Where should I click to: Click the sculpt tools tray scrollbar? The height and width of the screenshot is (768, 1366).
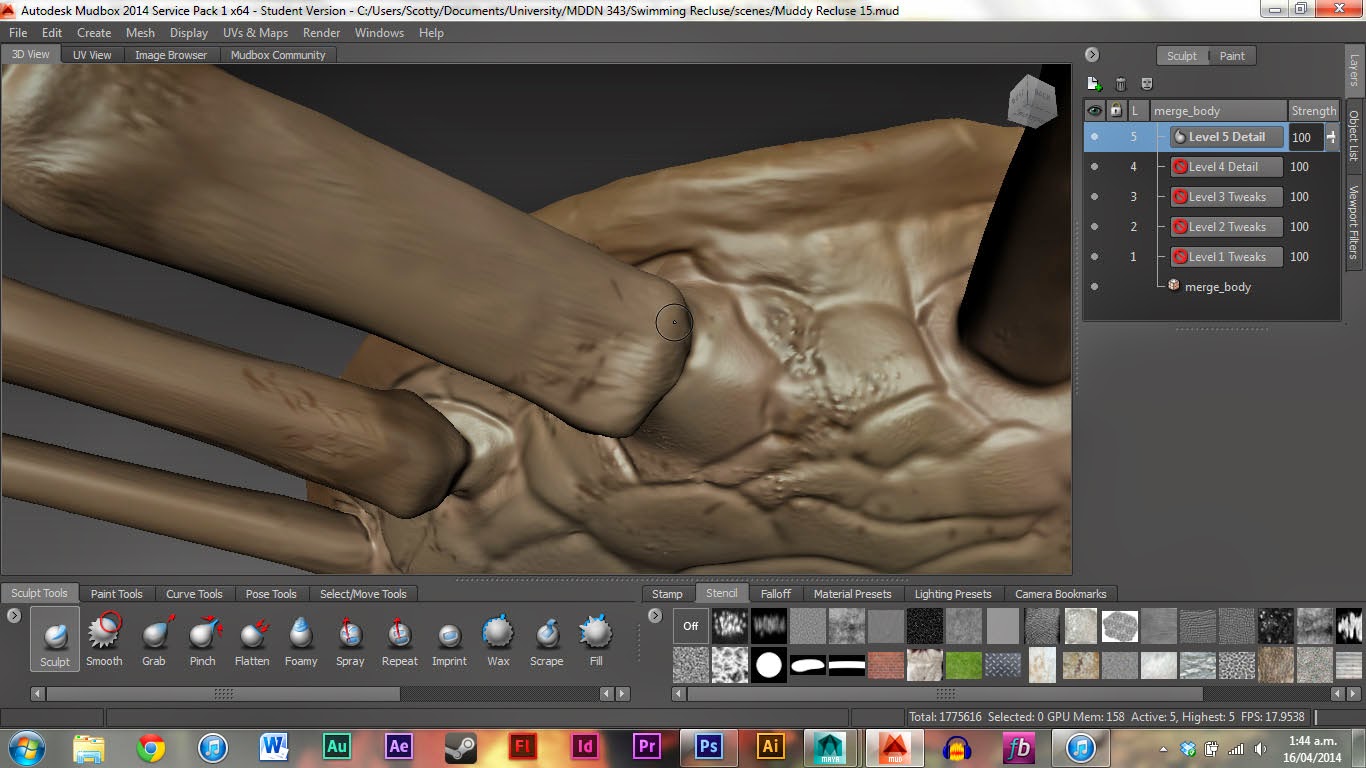tap(223, 693)
